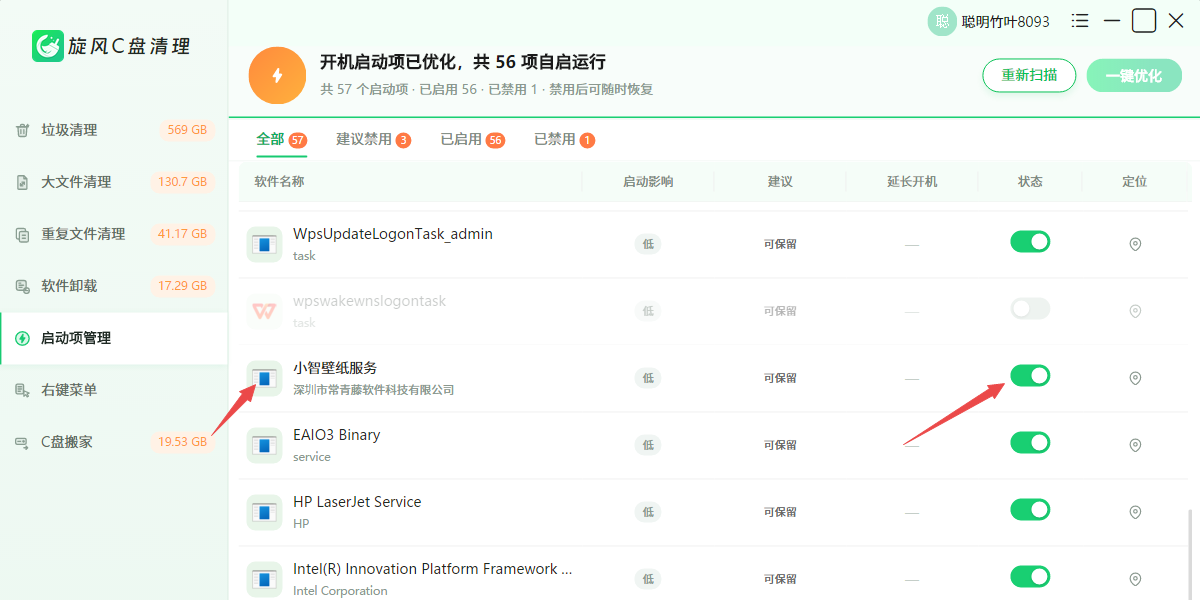Switch to the 全部 tab
The image size is (1200, 600).
point(281,140)
